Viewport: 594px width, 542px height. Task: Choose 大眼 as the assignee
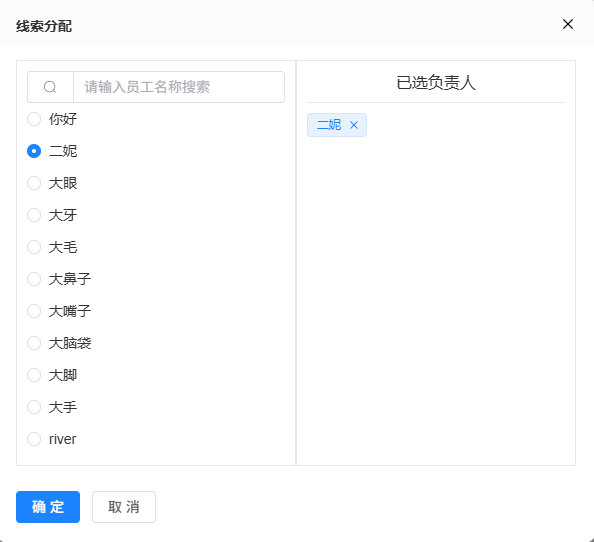click(x=34, y=183)
